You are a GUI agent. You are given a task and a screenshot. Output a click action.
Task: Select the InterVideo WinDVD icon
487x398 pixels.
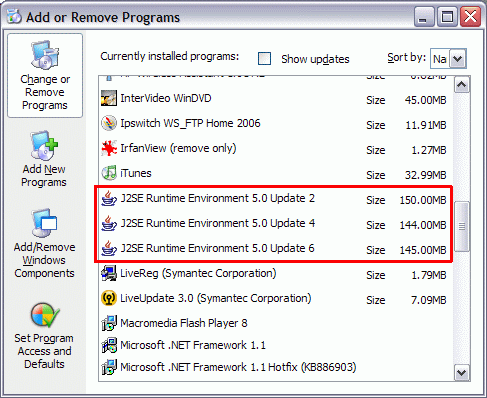109,98
